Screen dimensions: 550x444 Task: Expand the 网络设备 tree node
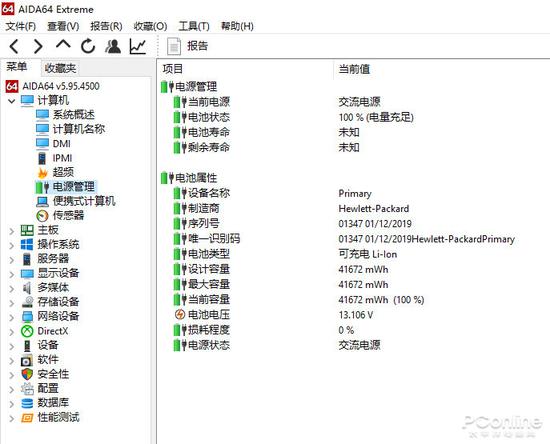pyautogui.click(x=12, y=317)
